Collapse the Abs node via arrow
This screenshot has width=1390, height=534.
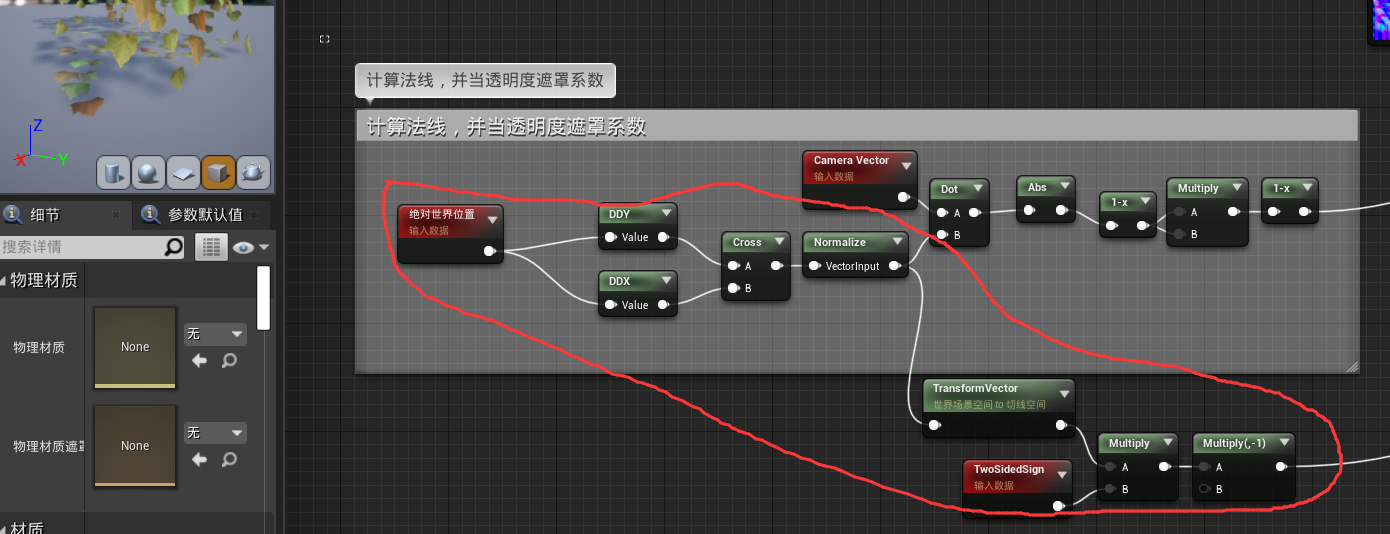coord(1064,187)
